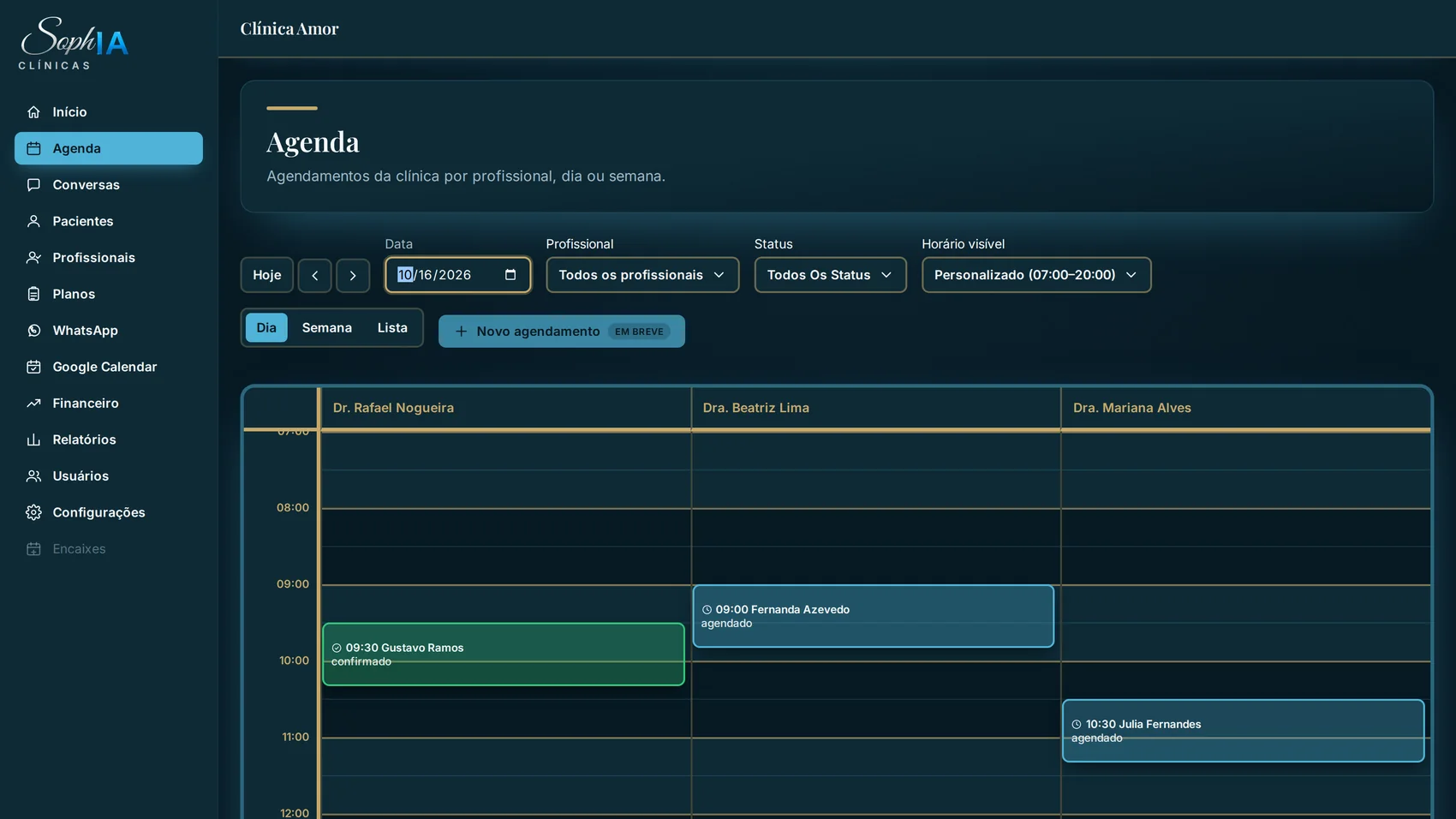
Task: Click the Planos clipboard icon
Action: 33,294
